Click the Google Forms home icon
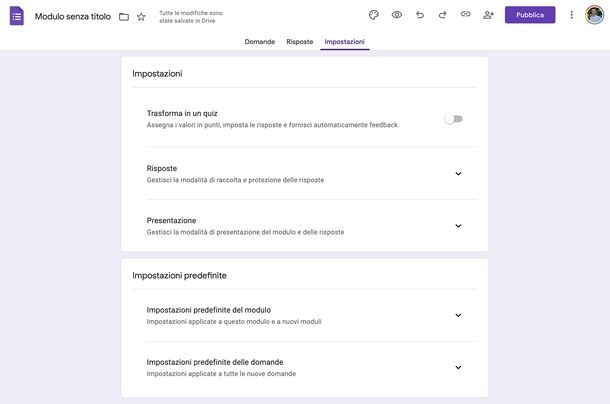The height and width of the screenshot is (404, 610). pos(17,16)
